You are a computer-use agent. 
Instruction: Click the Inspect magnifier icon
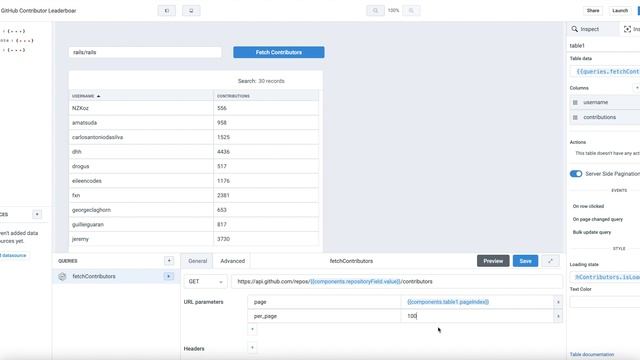(575, 29)
